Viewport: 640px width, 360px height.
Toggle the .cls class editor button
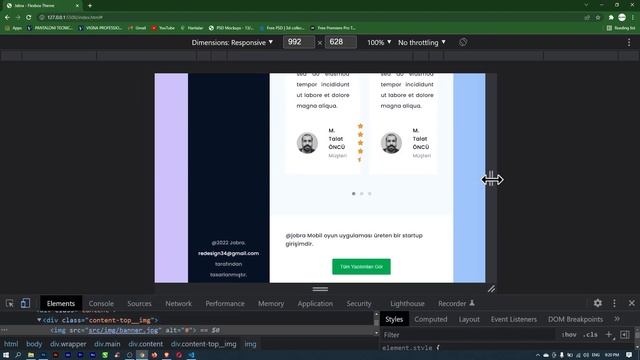pos(590,335)
